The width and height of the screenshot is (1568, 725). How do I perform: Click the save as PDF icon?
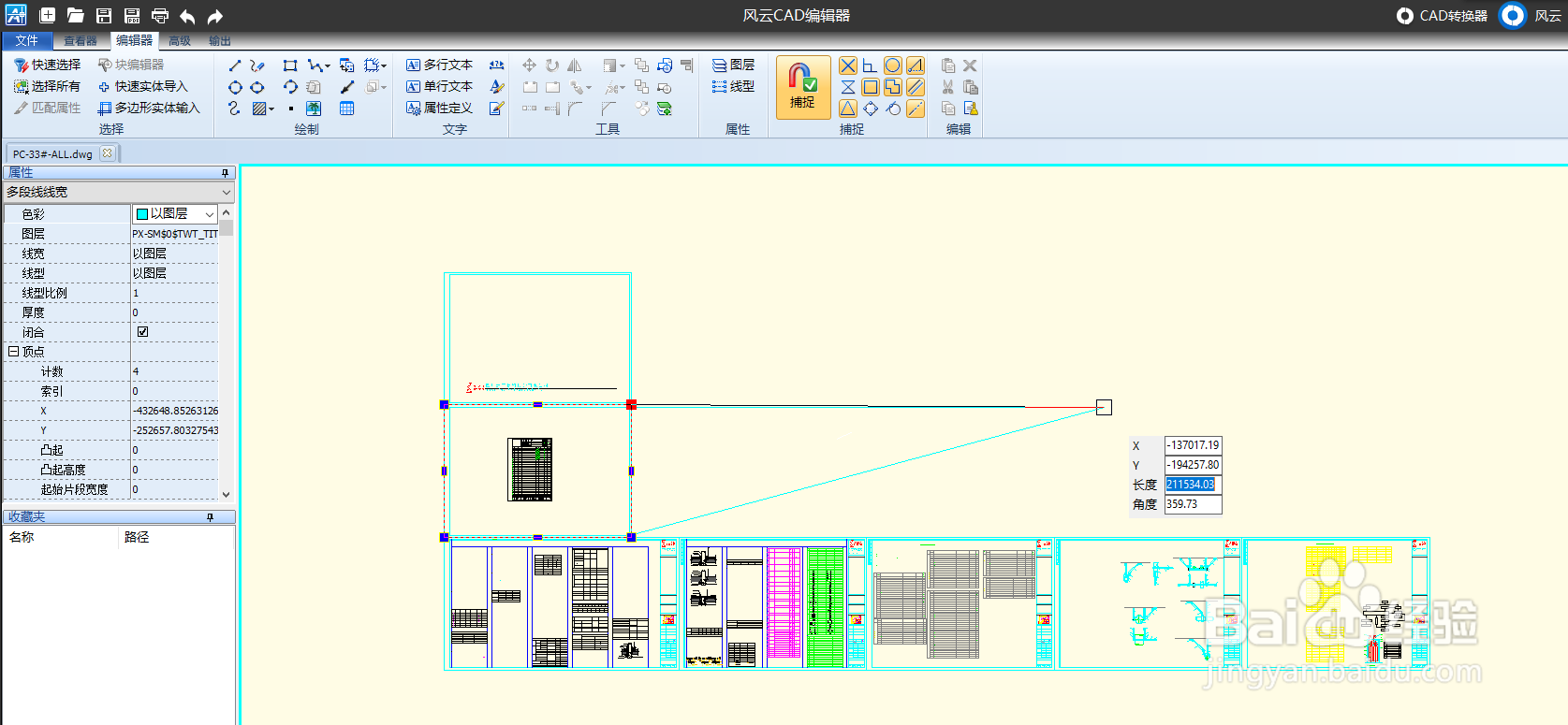click(x=132, y=15)
